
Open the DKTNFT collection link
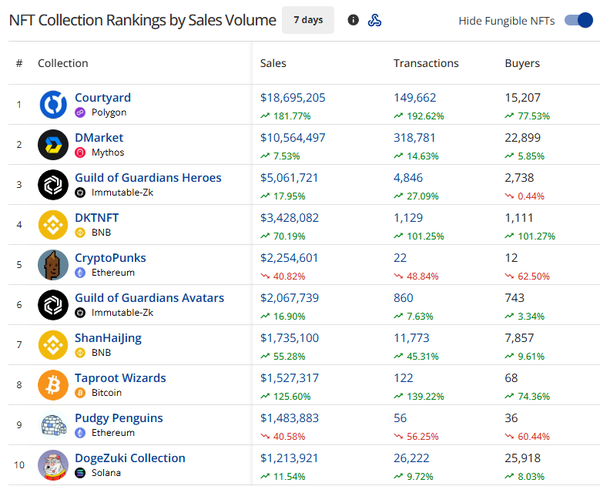[x=97, y=218]
